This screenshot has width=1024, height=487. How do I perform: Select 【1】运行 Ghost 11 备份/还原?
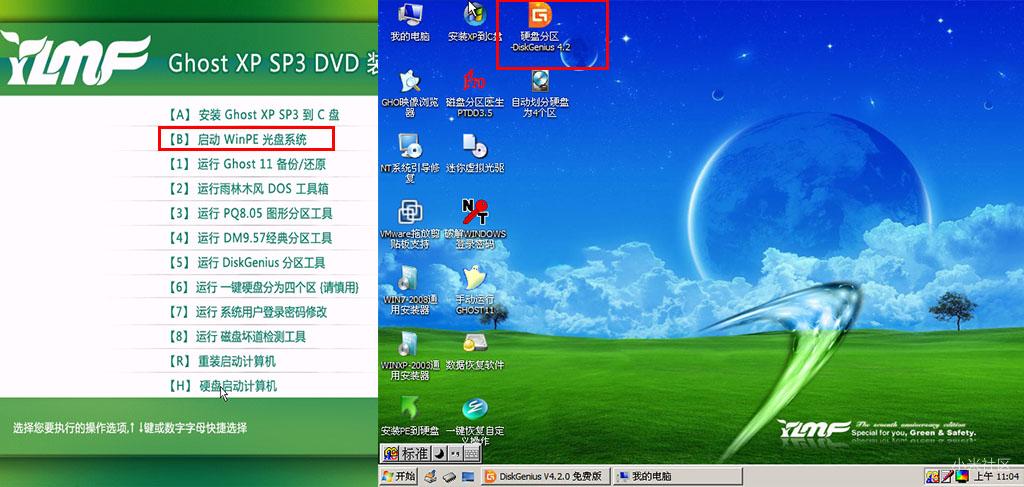pyautogui.click(x=247, y=164)
